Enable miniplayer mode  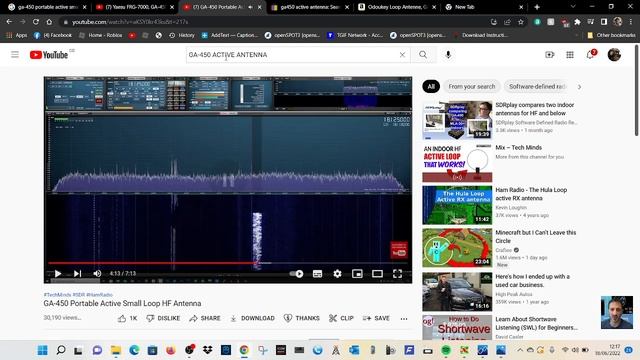tap(357, 273)
